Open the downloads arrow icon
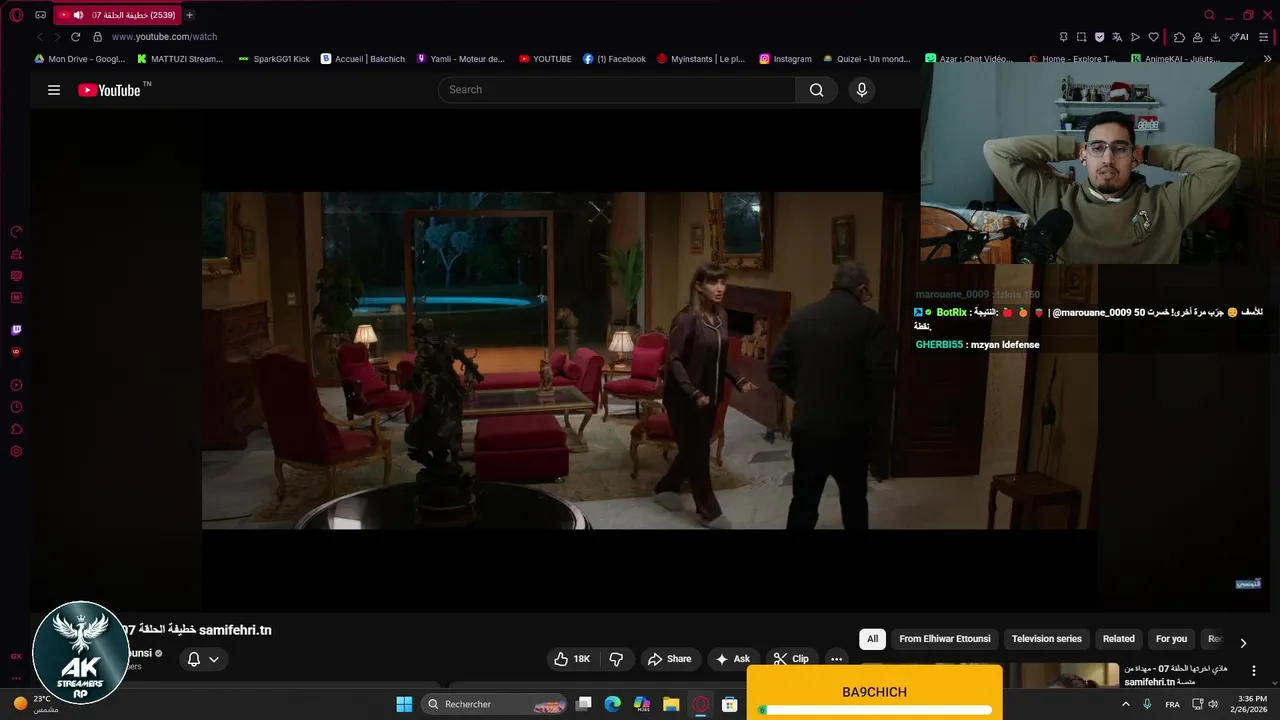 [1215, 37]
